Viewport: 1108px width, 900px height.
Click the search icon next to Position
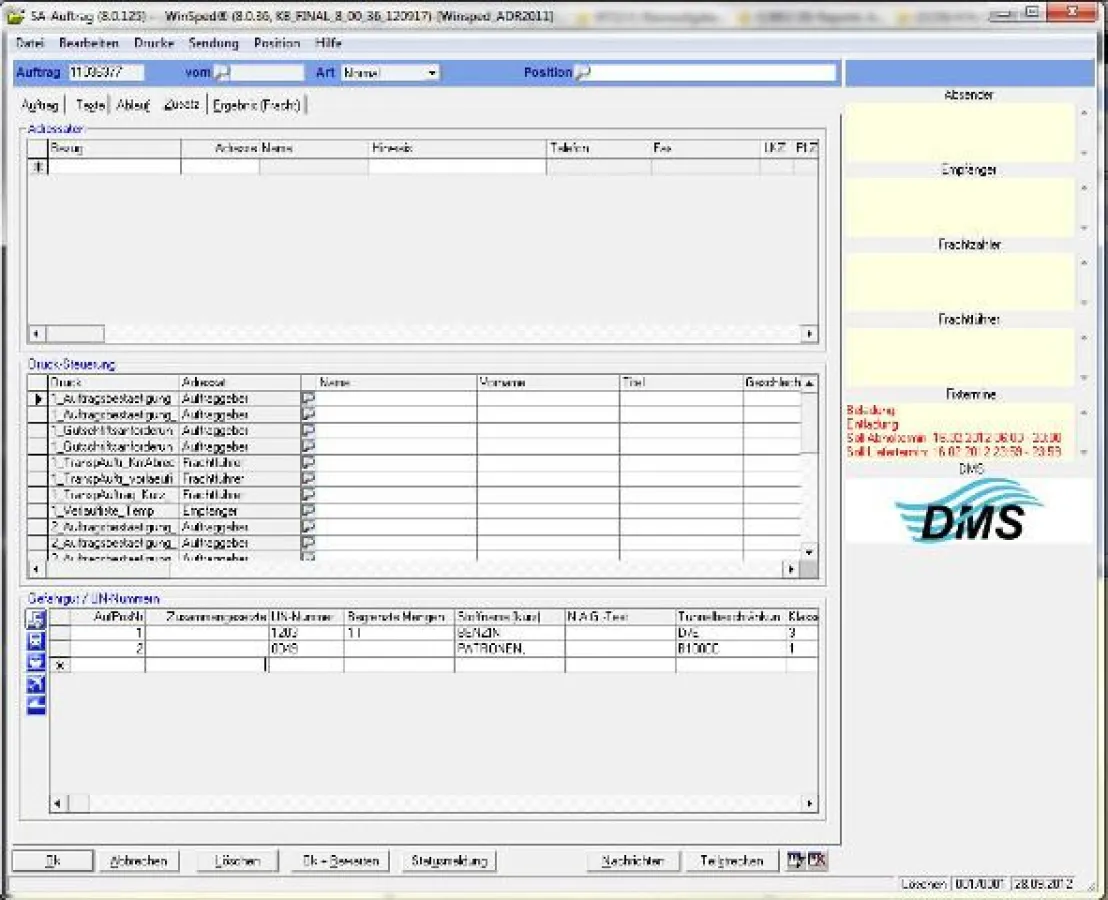582,73
